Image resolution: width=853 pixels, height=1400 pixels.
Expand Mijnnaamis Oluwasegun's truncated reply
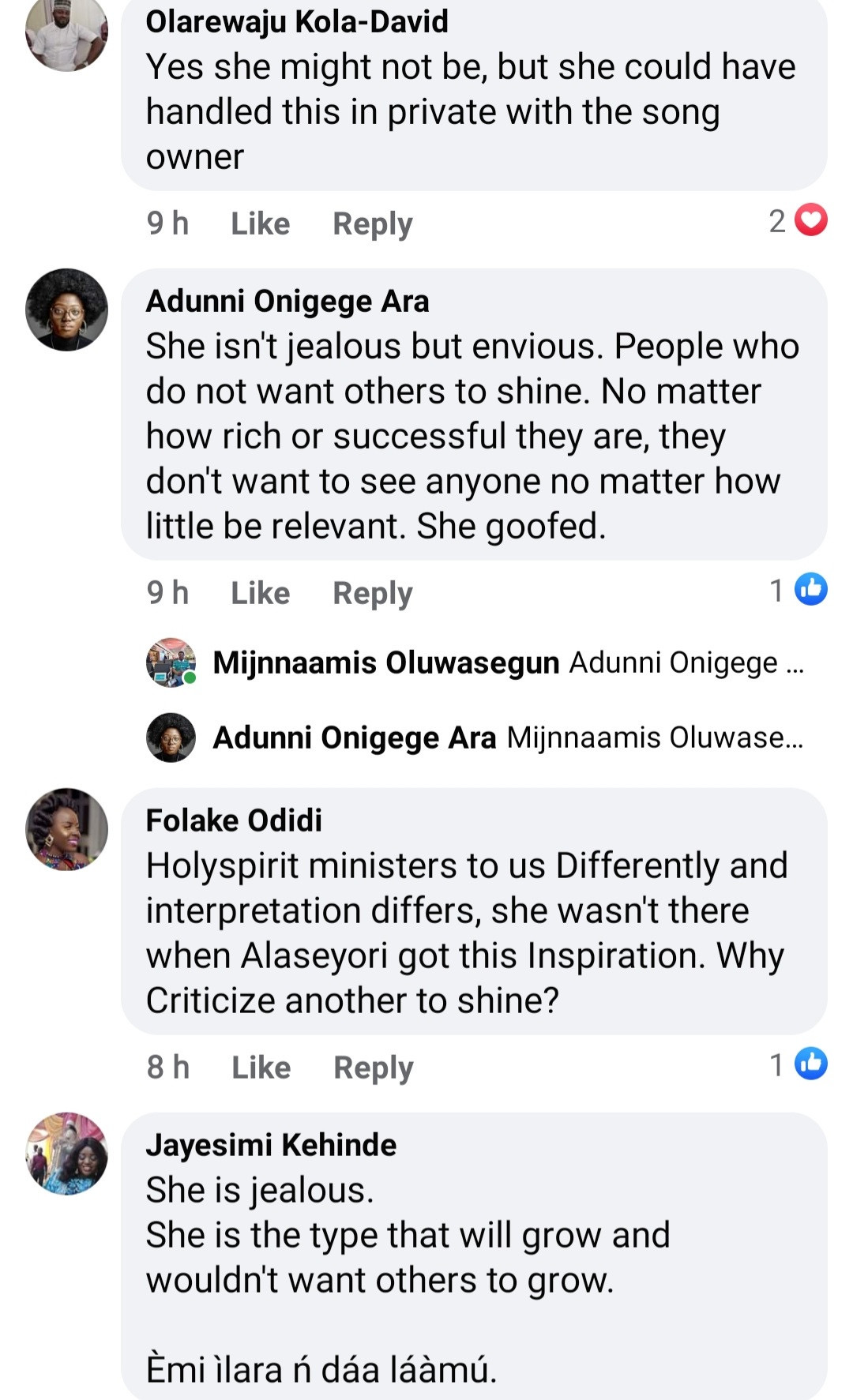point(686,662)
